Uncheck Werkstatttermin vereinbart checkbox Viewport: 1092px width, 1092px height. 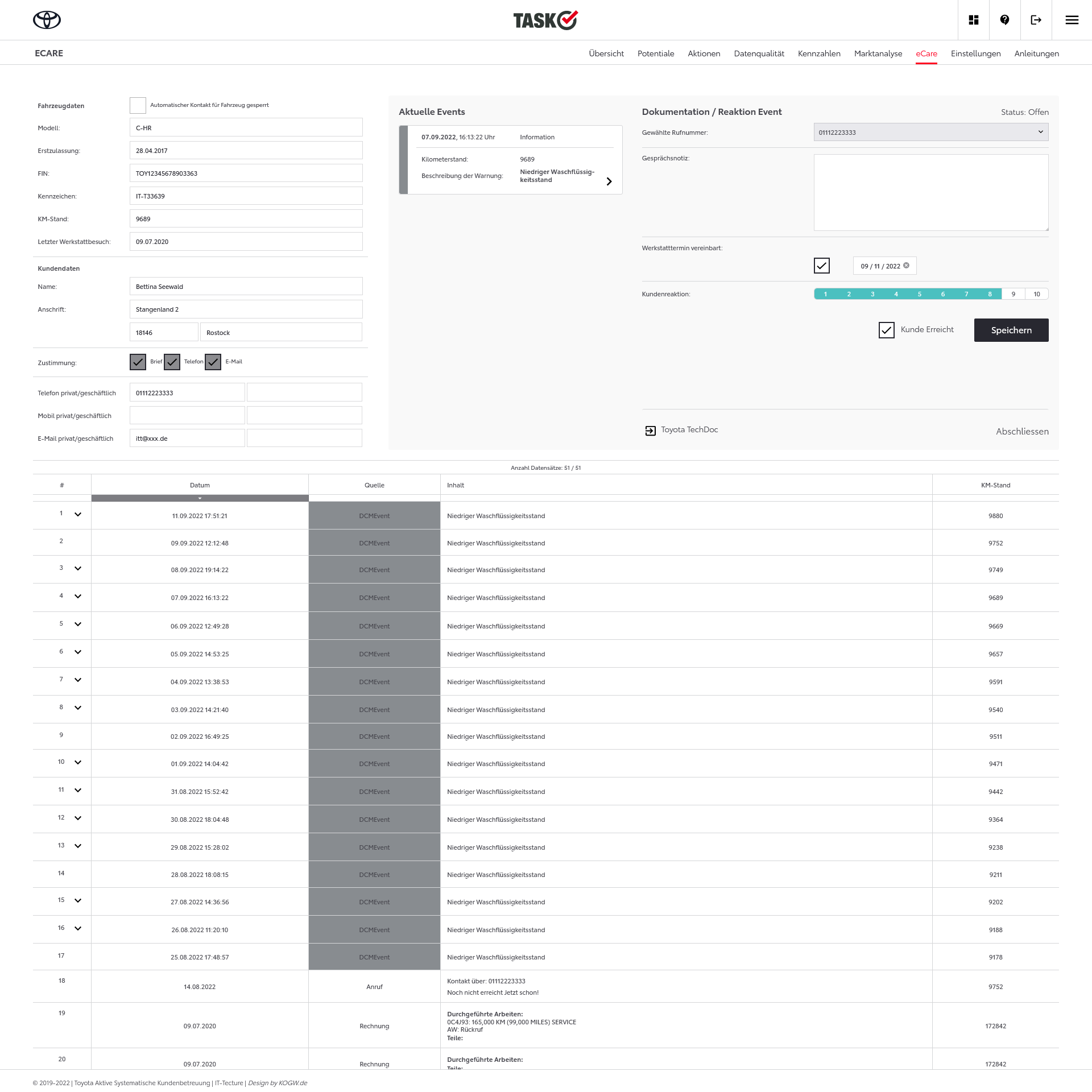821,266
